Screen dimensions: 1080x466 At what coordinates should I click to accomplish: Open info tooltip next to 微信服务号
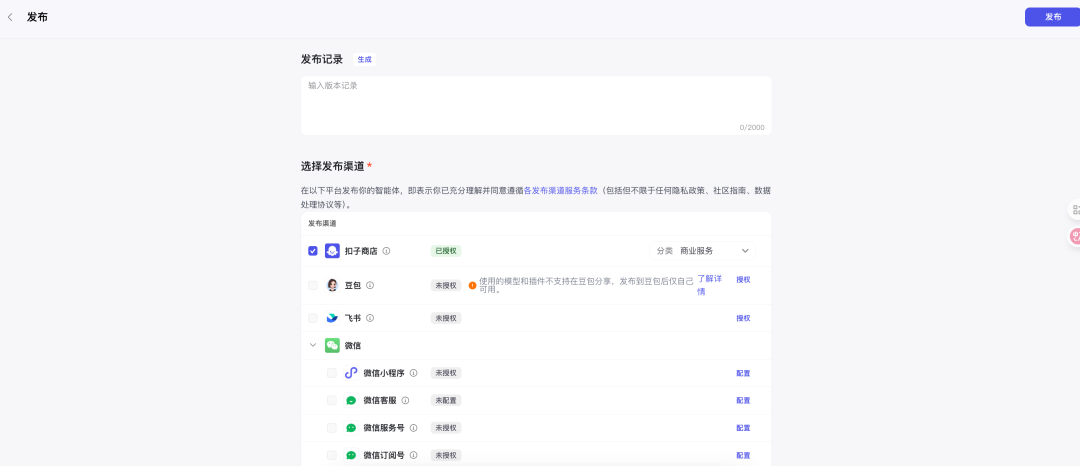click(413, 427)
